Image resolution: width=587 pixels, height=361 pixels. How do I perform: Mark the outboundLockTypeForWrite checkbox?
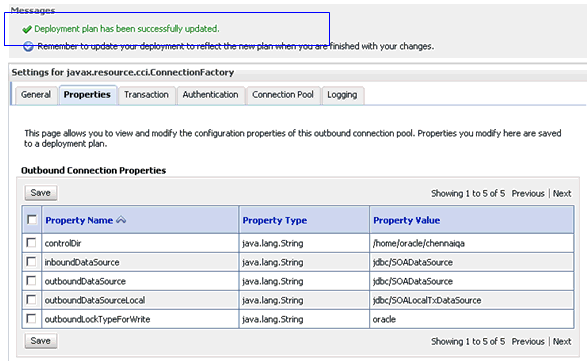coord(31,319)
